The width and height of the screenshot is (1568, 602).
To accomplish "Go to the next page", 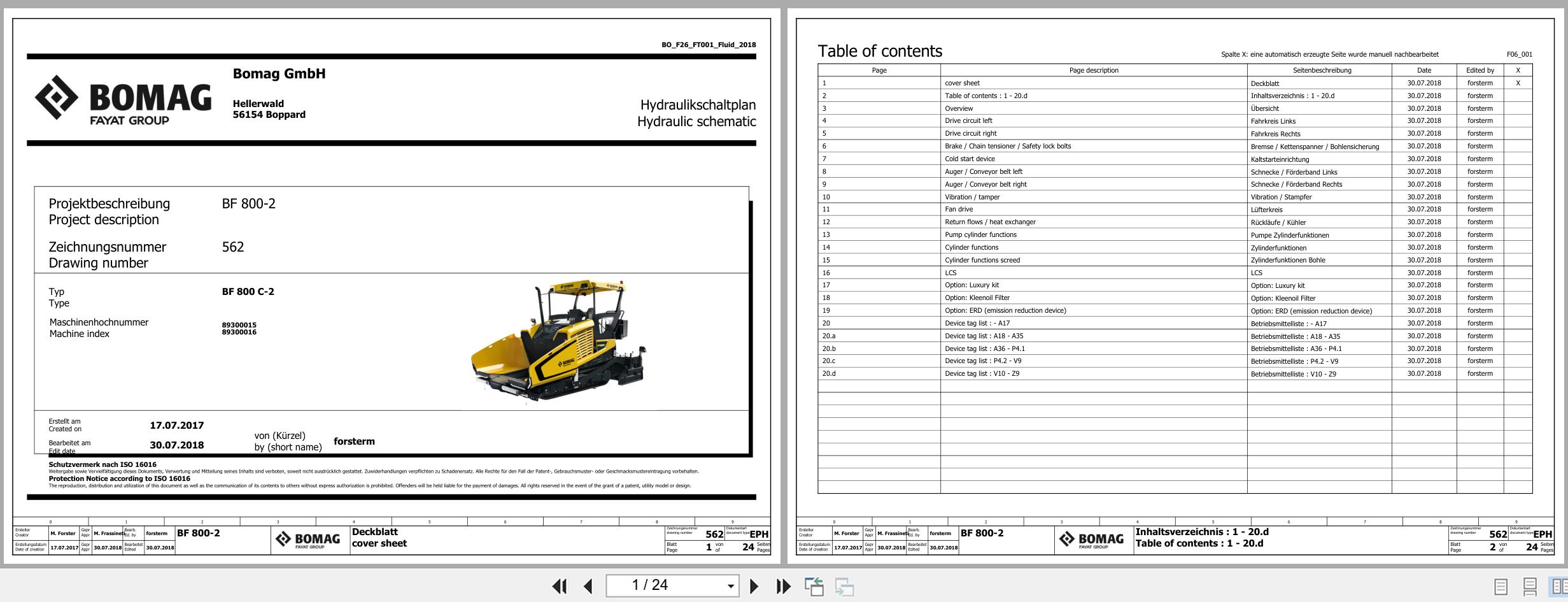I will click(x=754, y=586).
